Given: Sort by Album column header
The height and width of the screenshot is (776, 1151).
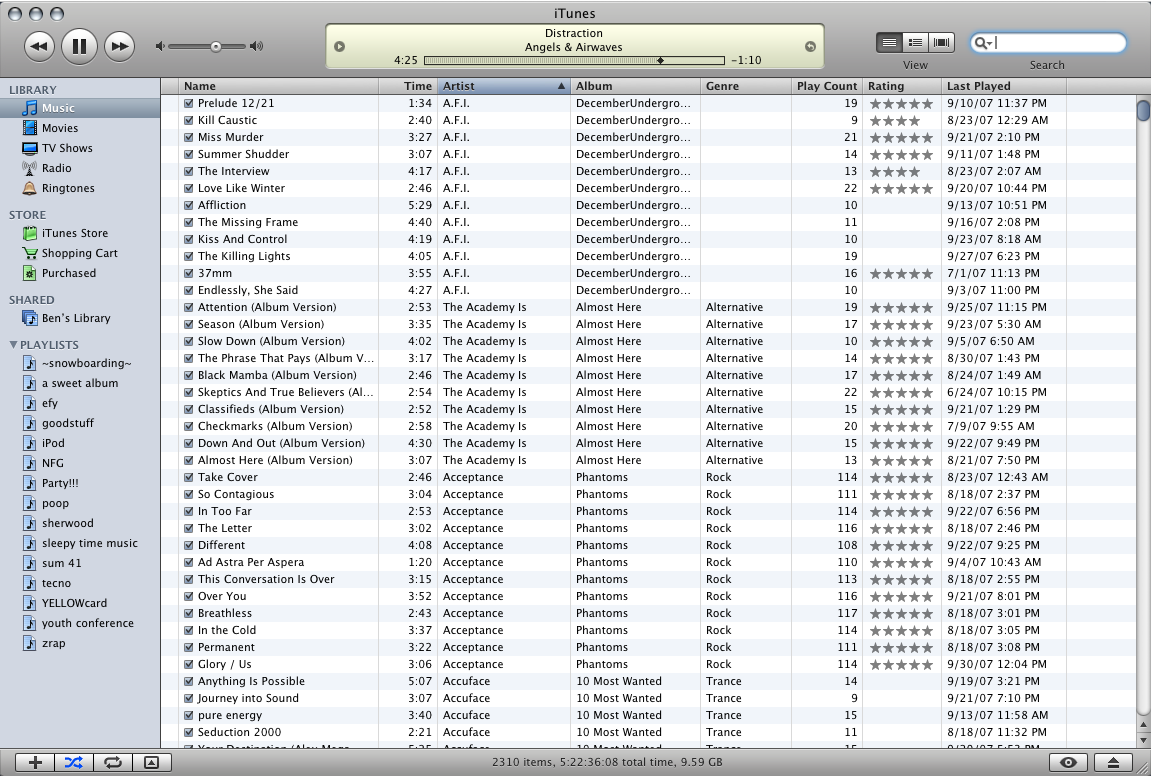Looking at the screenshot, I should (x=635, y=86).
